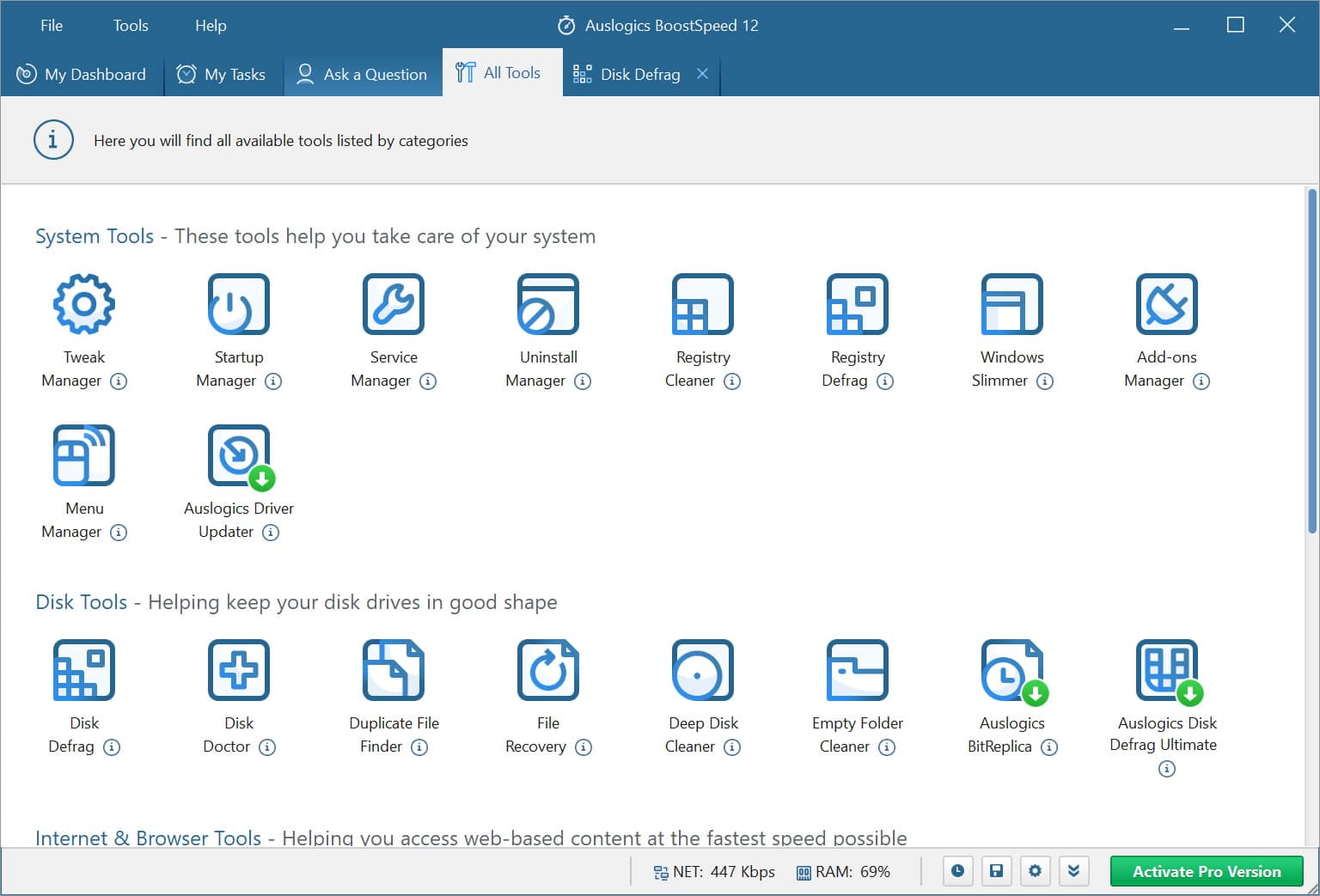
Task: Open the Uninstall Manager tool
Action: (x=547, y=305)
